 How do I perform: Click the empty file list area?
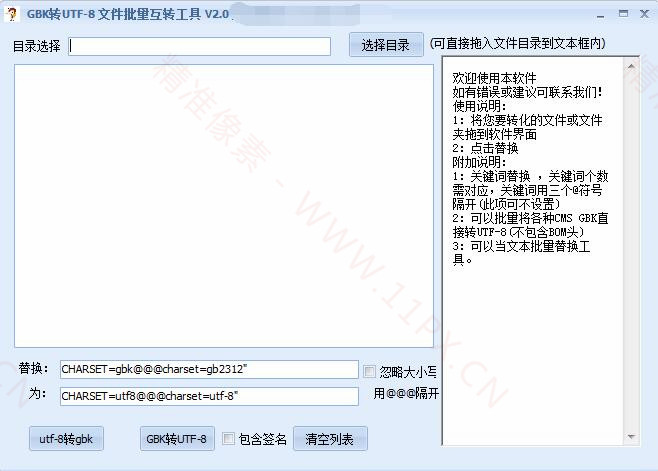coord(224,206)
